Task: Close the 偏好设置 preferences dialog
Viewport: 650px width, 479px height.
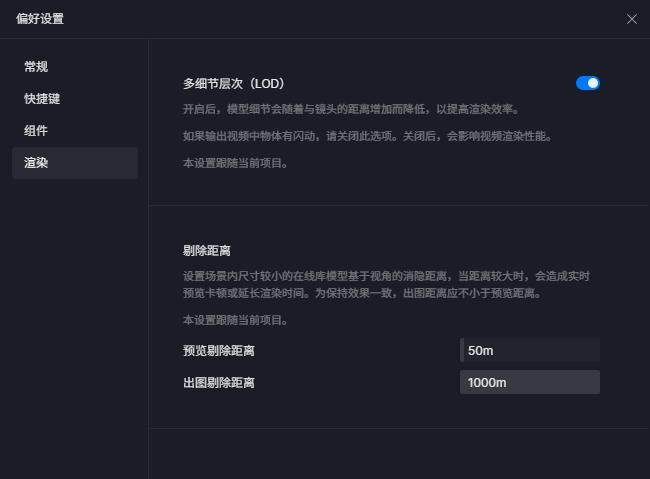Action: click(631, 19)
